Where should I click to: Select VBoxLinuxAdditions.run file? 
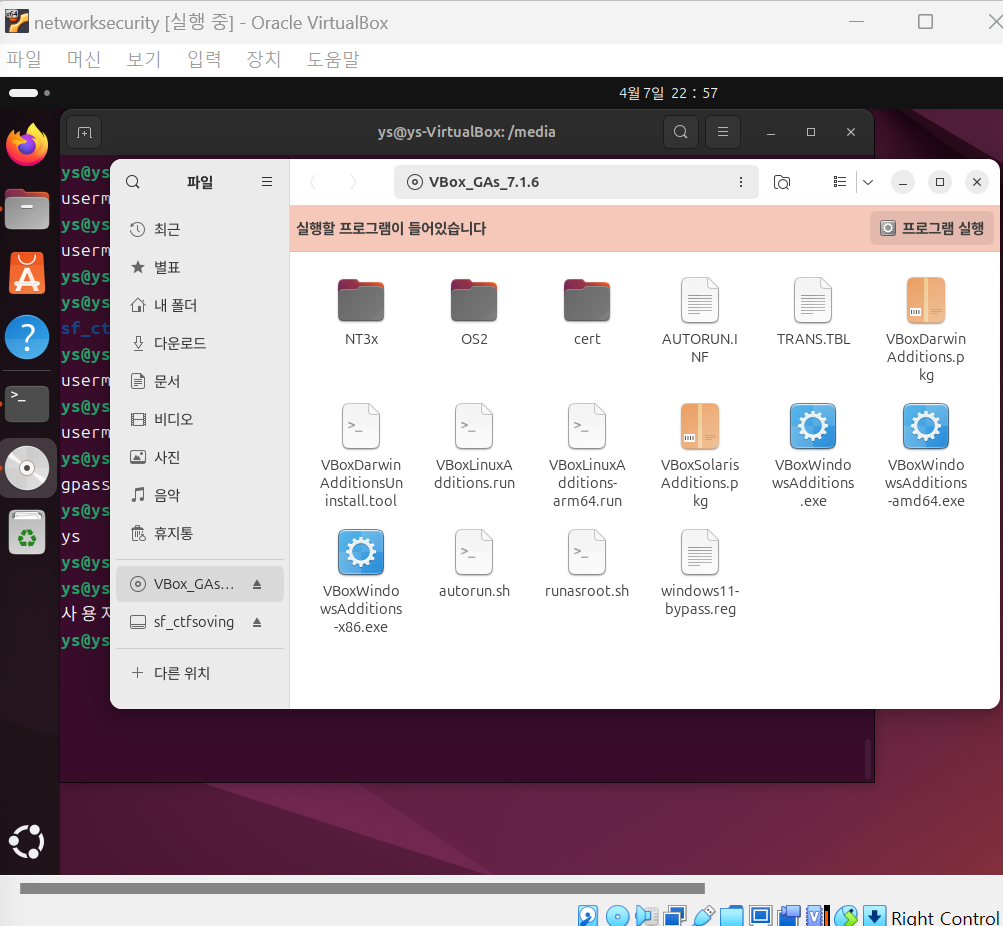[x=474, y=446]
